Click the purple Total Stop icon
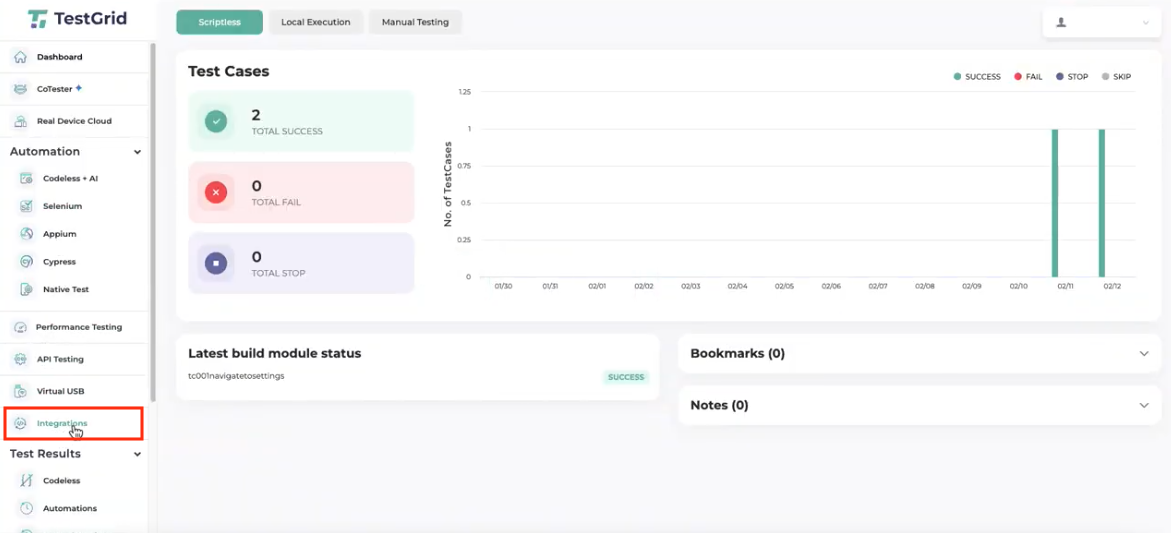Screen dimensions: 1171x533 (216, 264)
